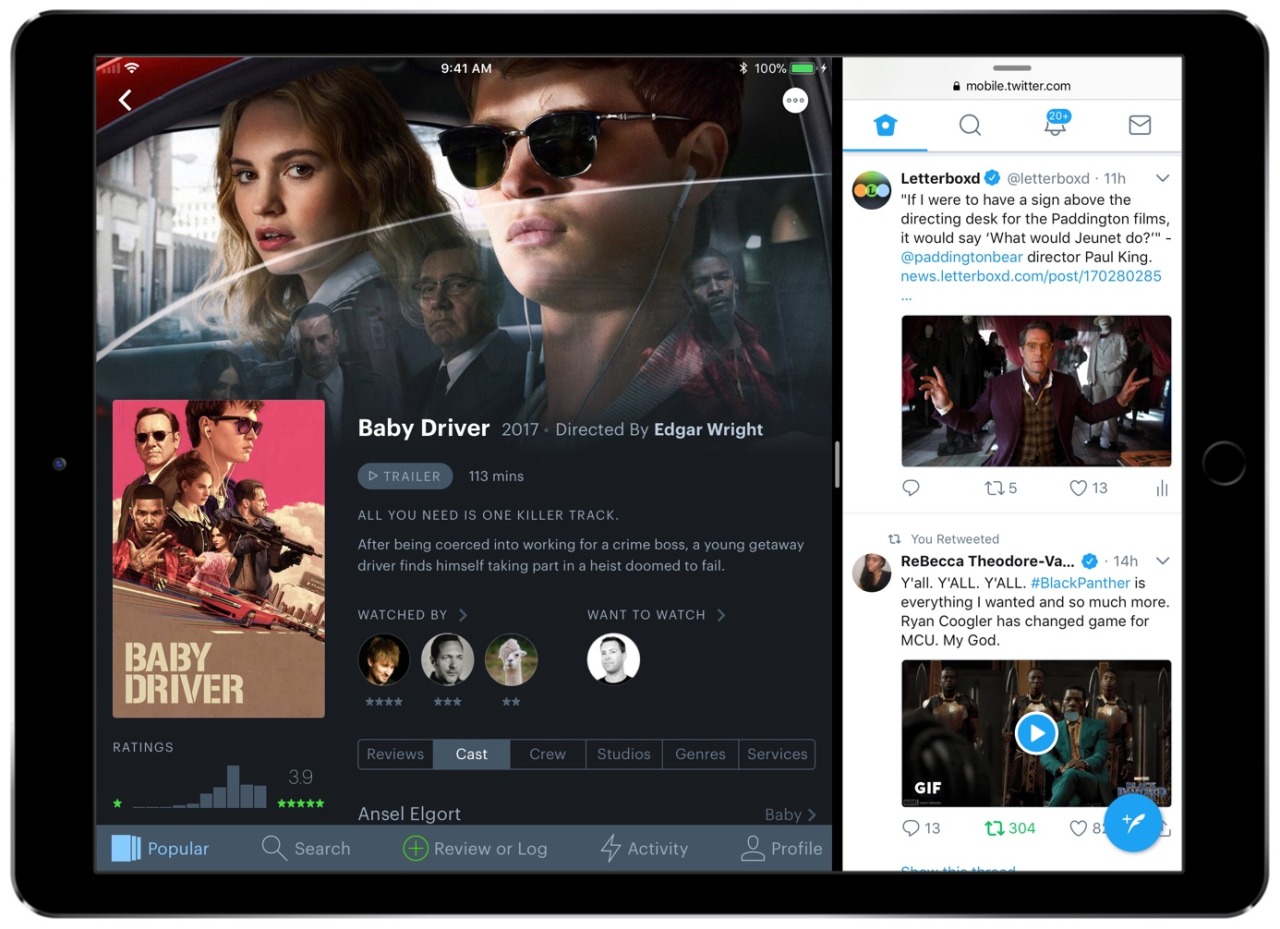The height and width of the screenshot is (929, 1280).
Task: Tap the Wi-Fi status icon
Action: tap(132, 68)
